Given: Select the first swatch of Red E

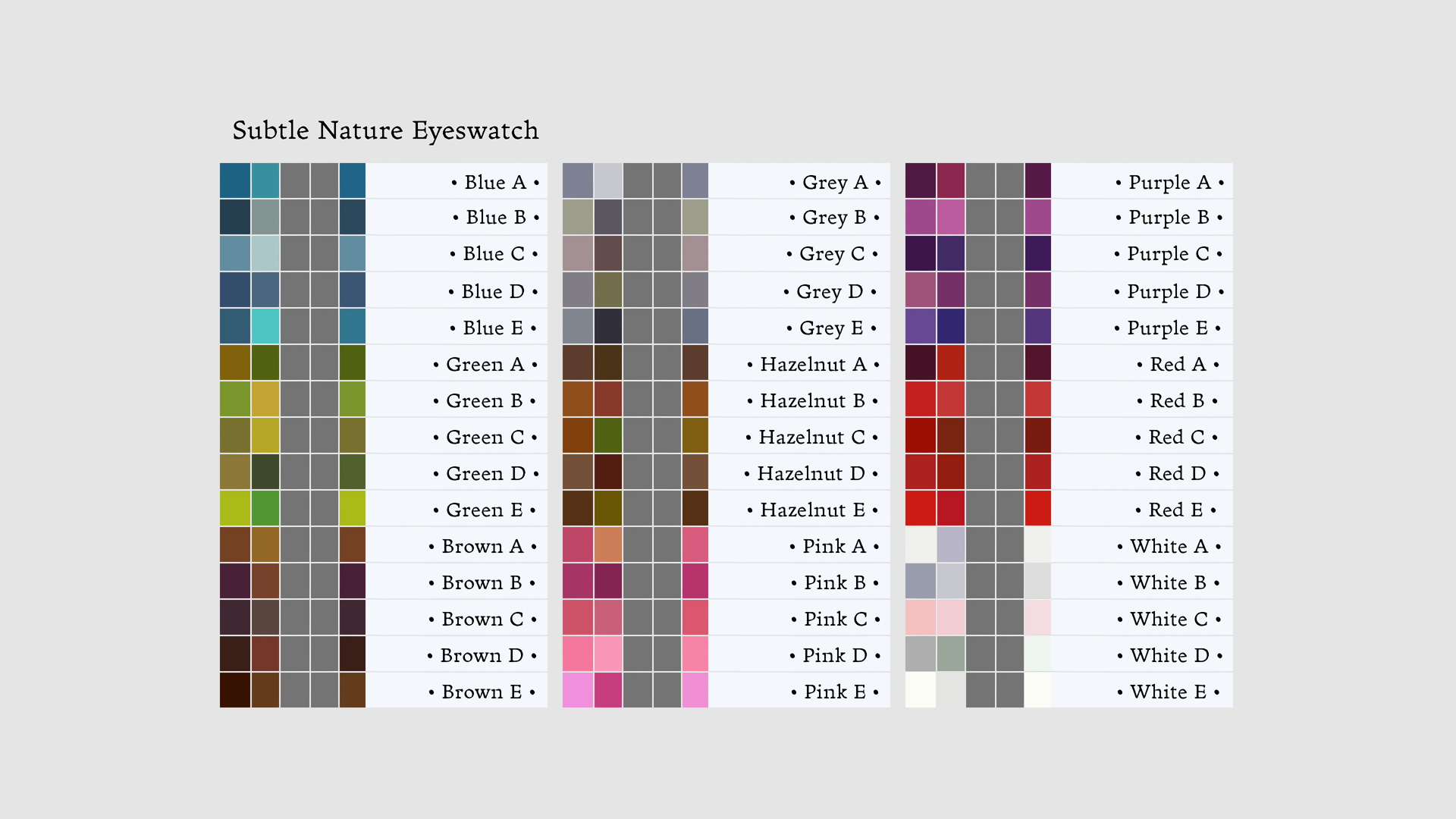Looking at the screenshot, I should (x=920, y=508).
